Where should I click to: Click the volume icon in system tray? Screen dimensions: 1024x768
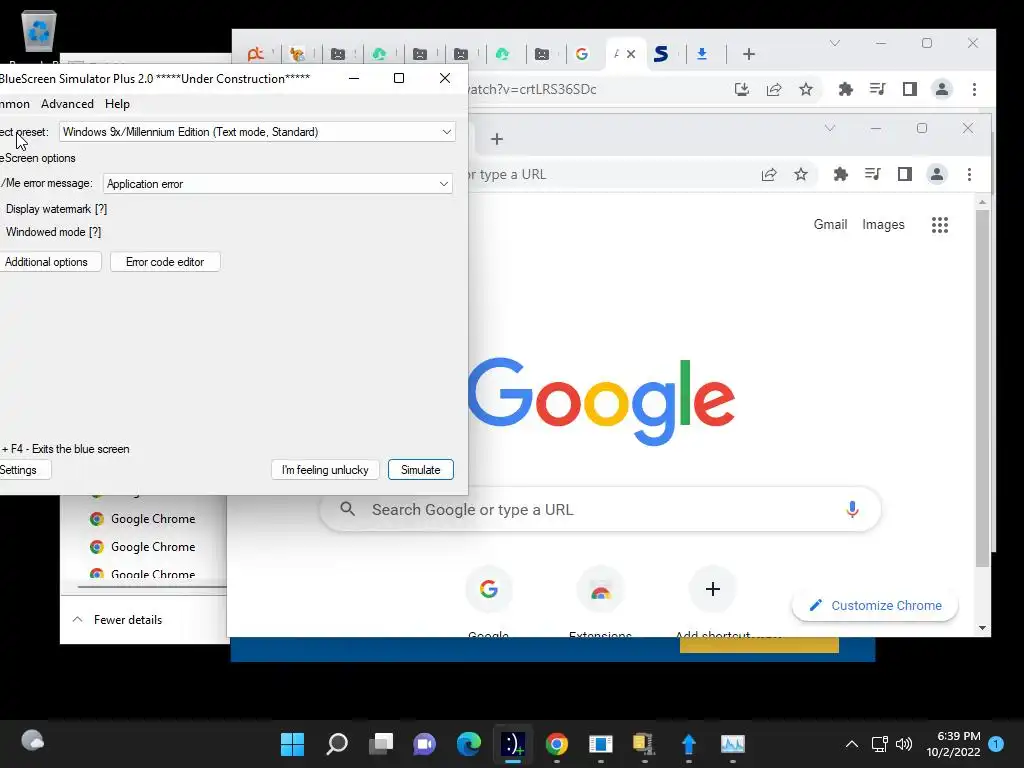pyautogui.click(x=904, y=744)
